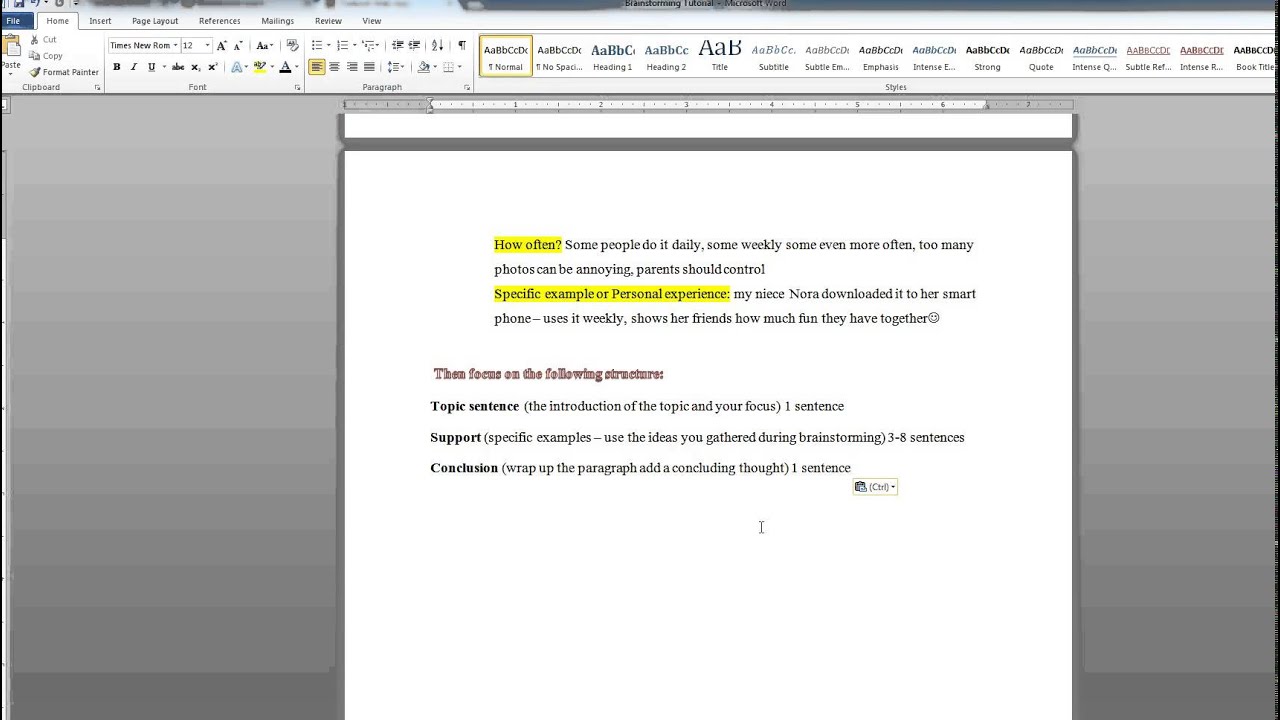
Task: Switch to the Insert tab
Action: pyautogui.click(x=100, y=21)
